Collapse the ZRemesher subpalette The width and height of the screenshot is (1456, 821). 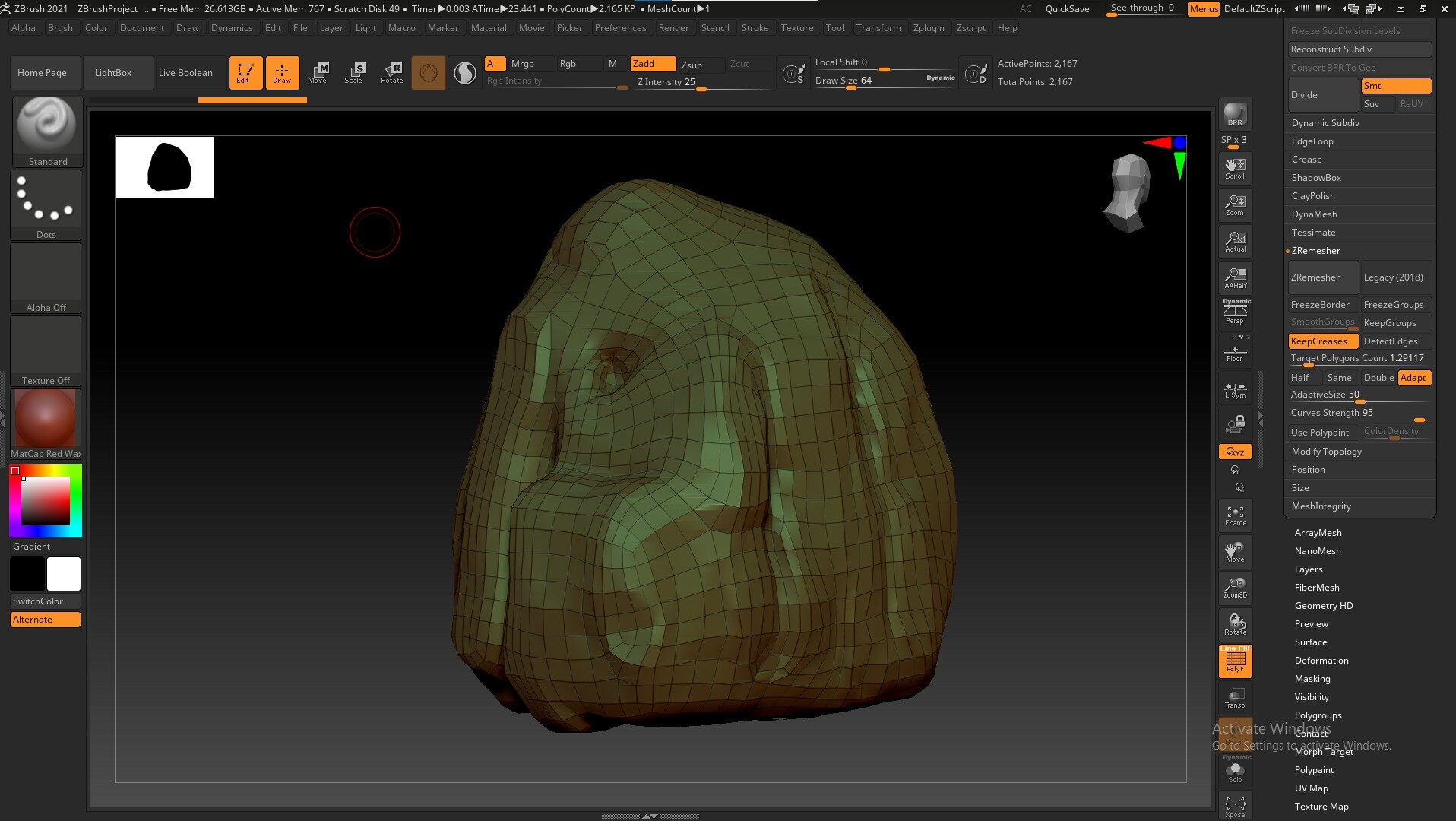(1315, 250)
